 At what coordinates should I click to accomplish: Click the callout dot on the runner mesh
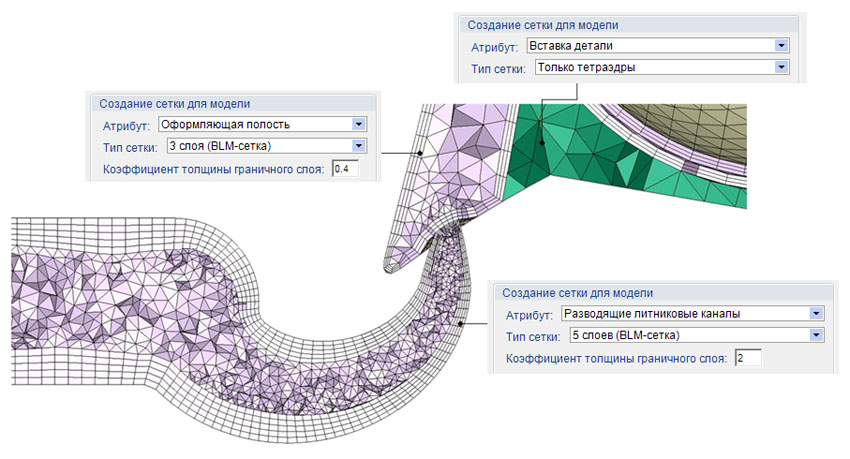tap(460, 324)
